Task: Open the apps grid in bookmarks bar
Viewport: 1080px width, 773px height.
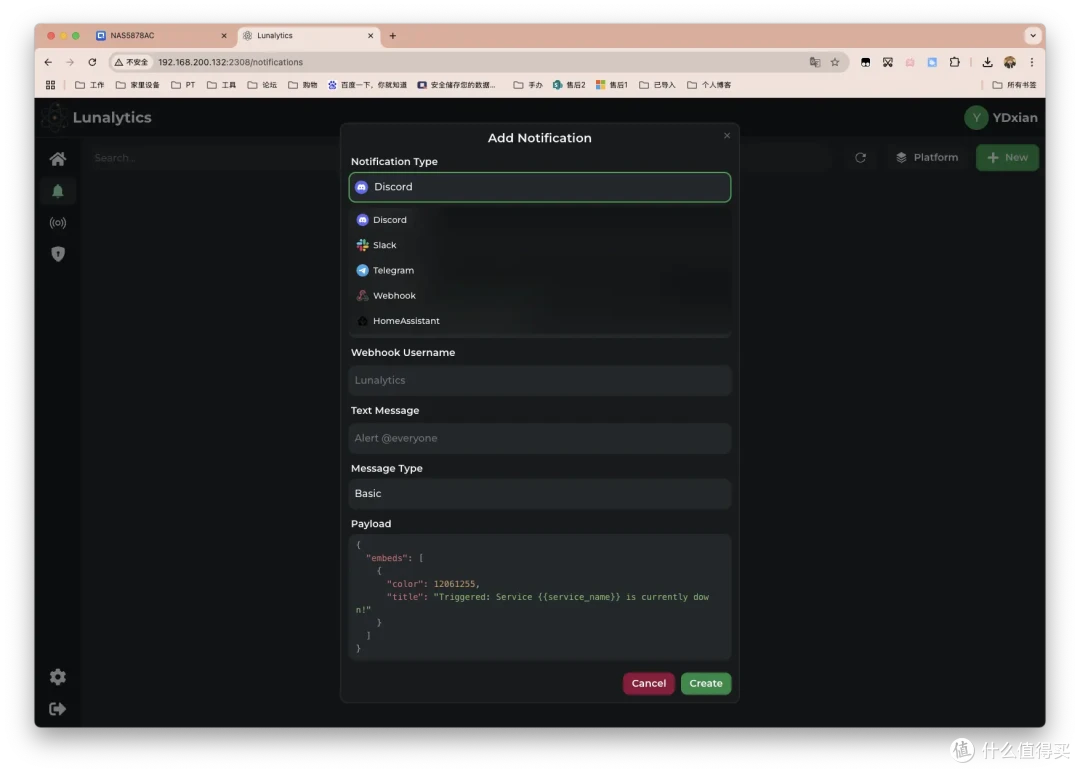Action: (50, 85)
